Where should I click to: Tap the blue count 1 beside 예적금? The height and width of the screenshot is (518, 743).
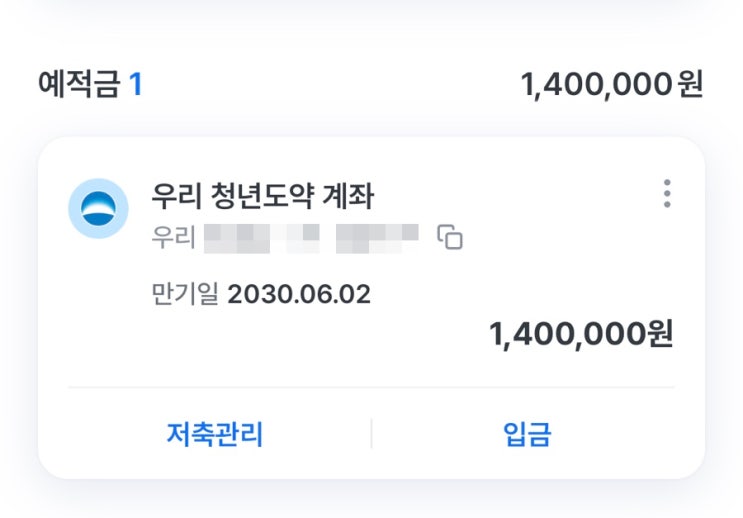pos(135,84)
